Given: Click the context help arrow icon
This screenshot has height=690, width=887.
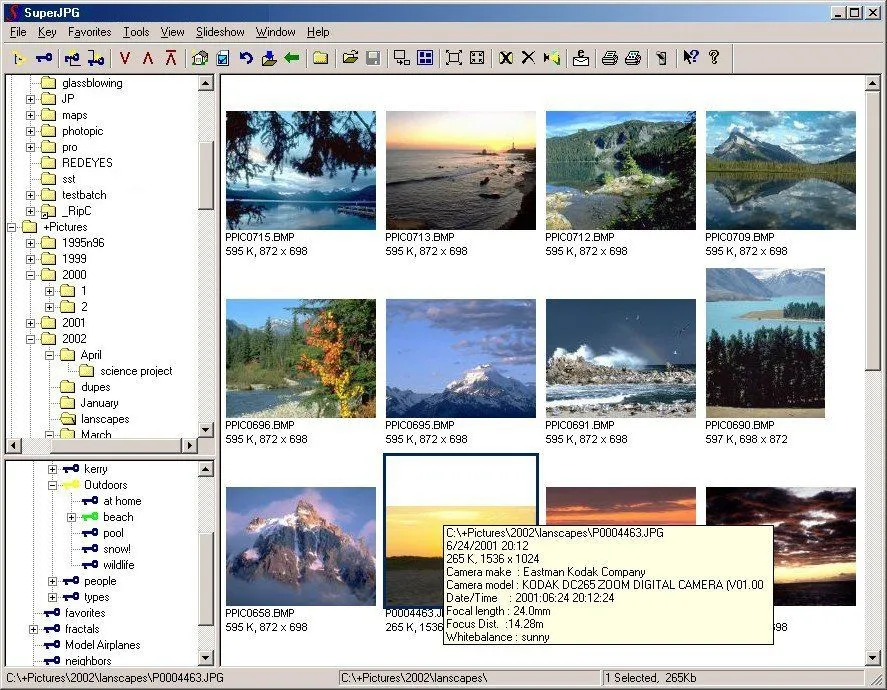Looking at the screenshot, I should pos(689,58).
